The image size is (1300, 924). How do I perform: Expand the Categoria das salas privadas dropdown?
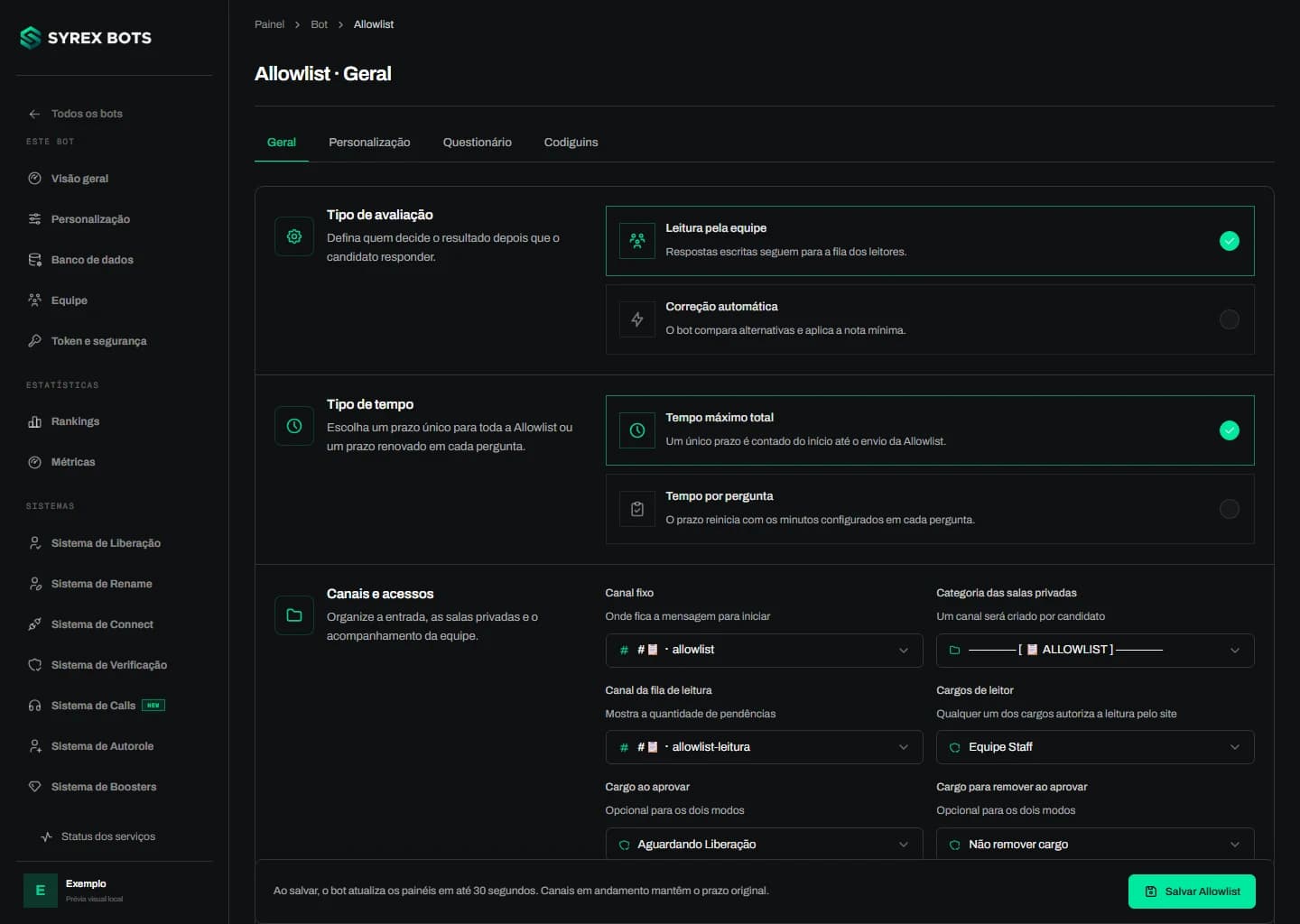(1095, 651)
